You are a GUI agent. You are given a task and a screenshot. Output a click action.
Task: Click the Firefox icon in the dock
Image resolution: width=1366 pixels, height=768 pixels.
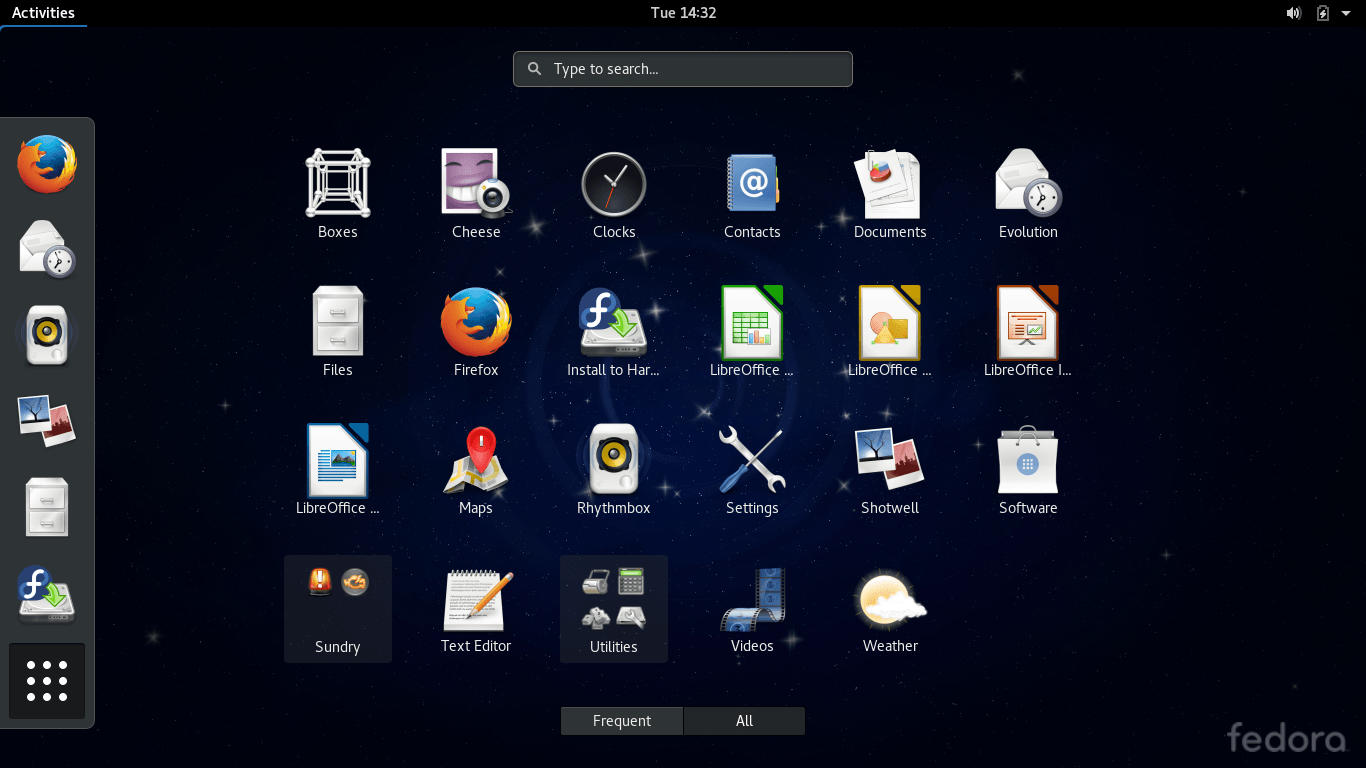47,164
